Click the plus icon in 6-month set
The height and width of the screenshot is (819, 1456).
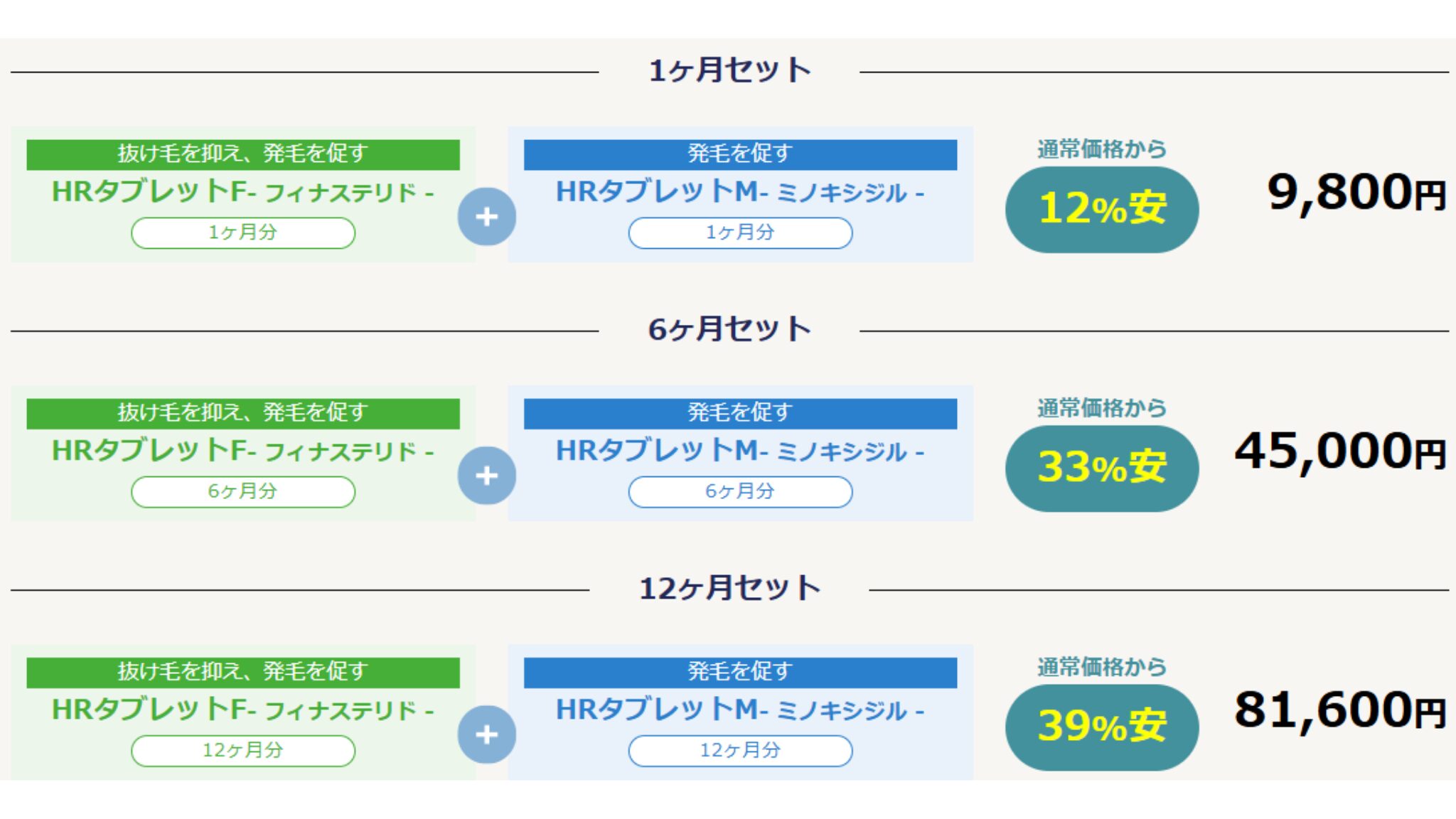pyautogui.click(x=486, y=476)
